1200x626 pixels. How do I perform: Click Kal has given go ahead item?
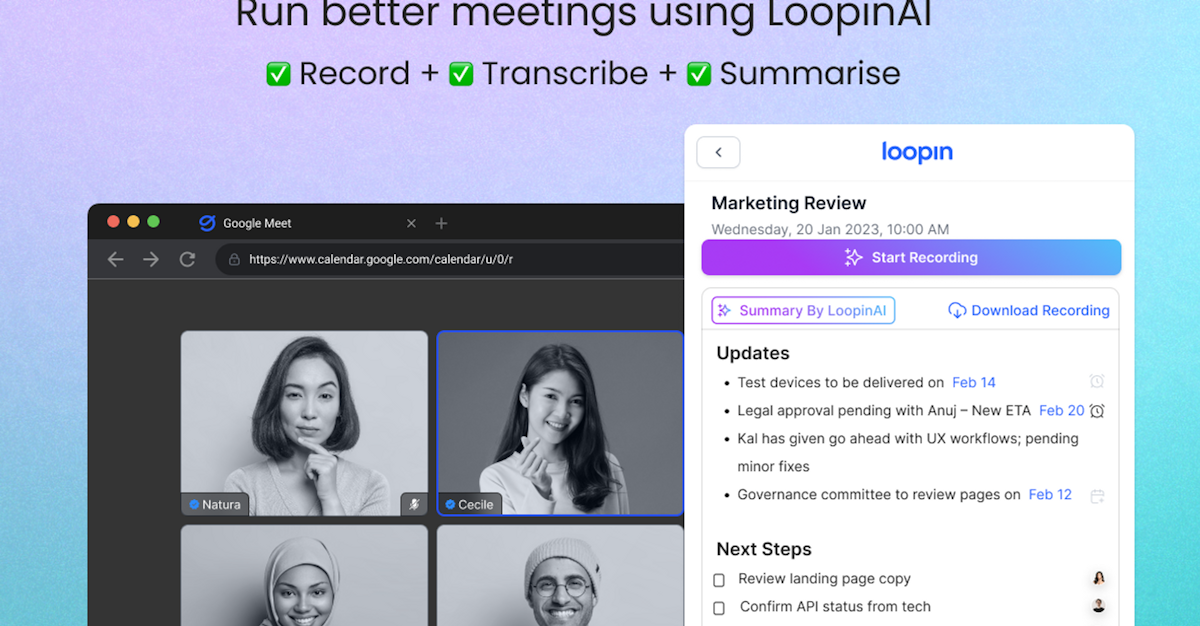tap(908, 452)
